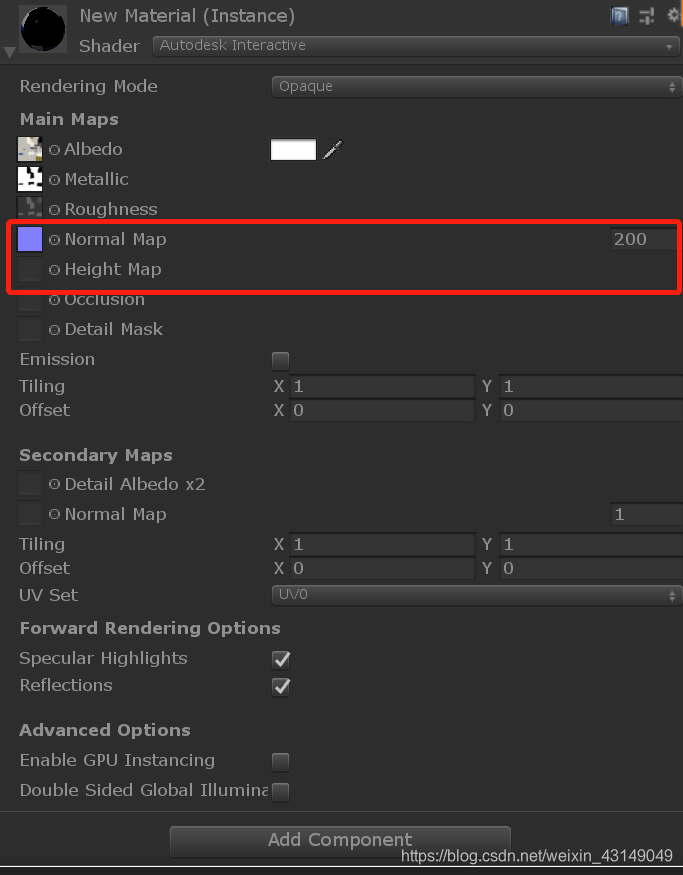
Task: Toggle Specular Highlights checkbox
Action: click(x=281, y=659)
